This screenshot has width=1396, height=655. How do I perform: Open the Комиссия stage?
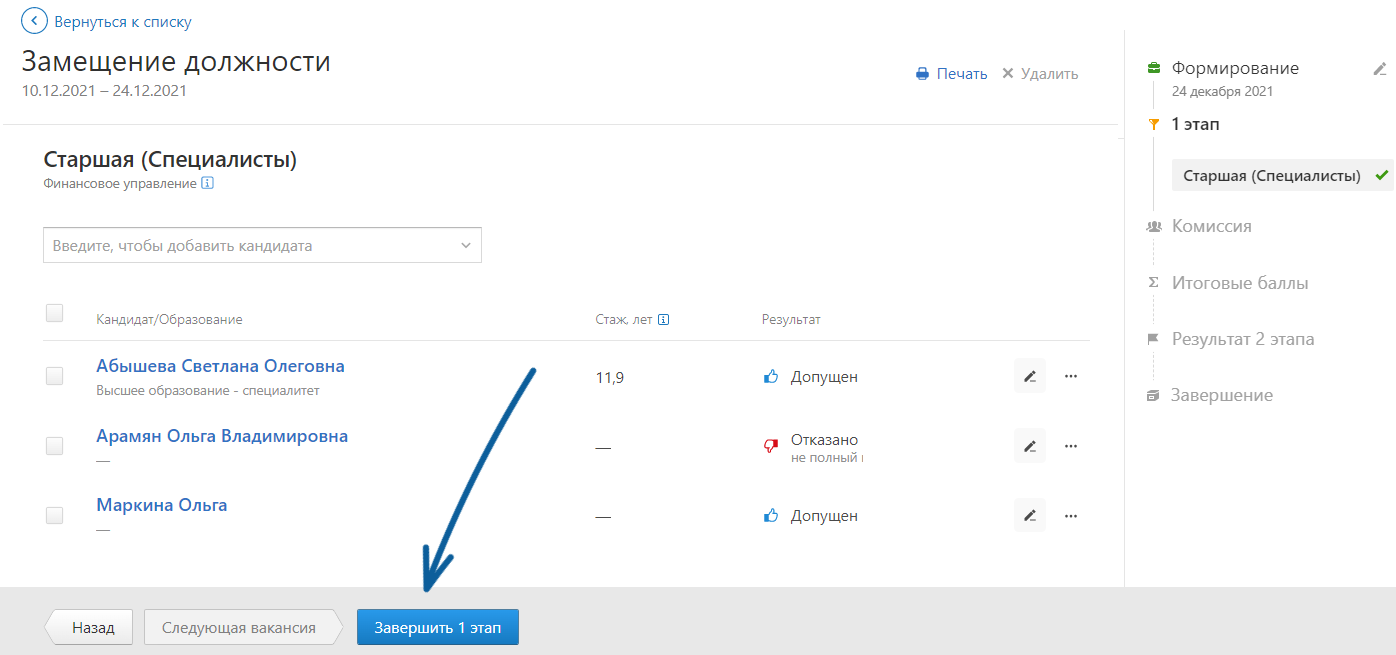[1211, 226]
